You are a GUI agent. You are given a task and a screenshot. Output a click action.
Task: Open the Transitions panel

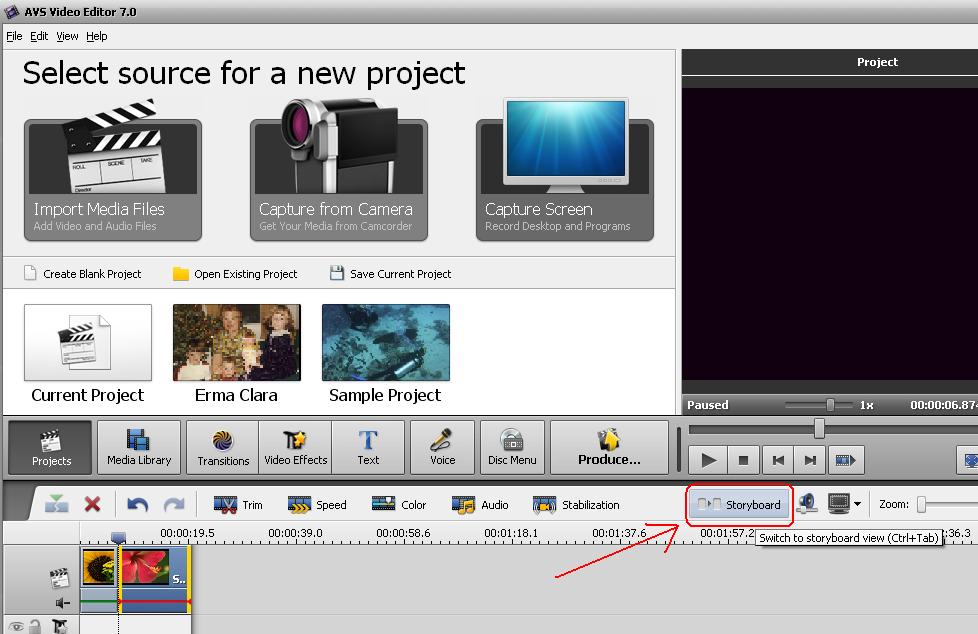[x=223, y=447]
